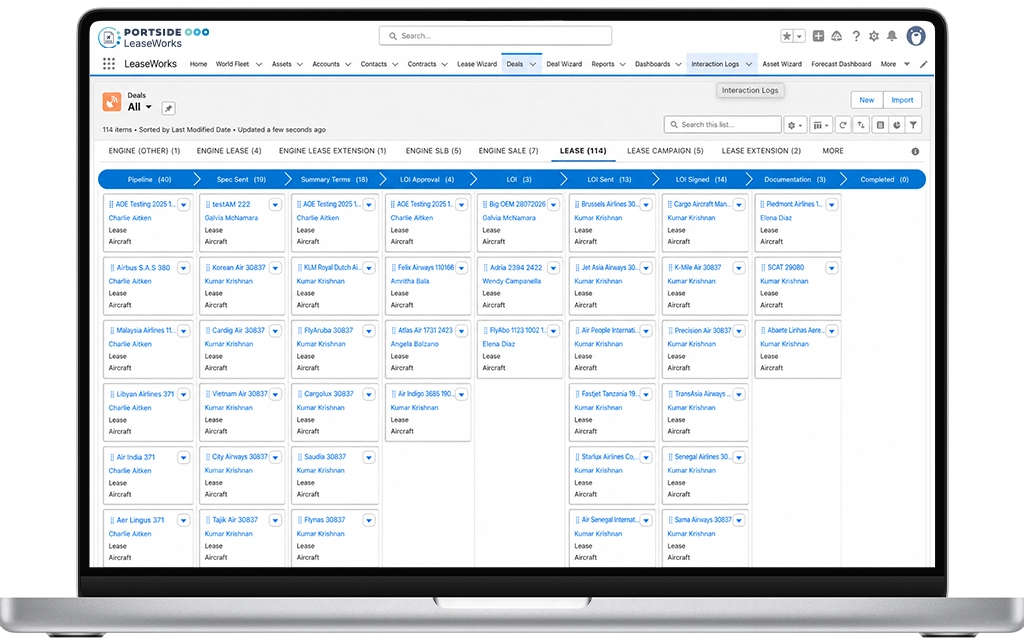Open the Lease Wizard tab

coord(477,64)
